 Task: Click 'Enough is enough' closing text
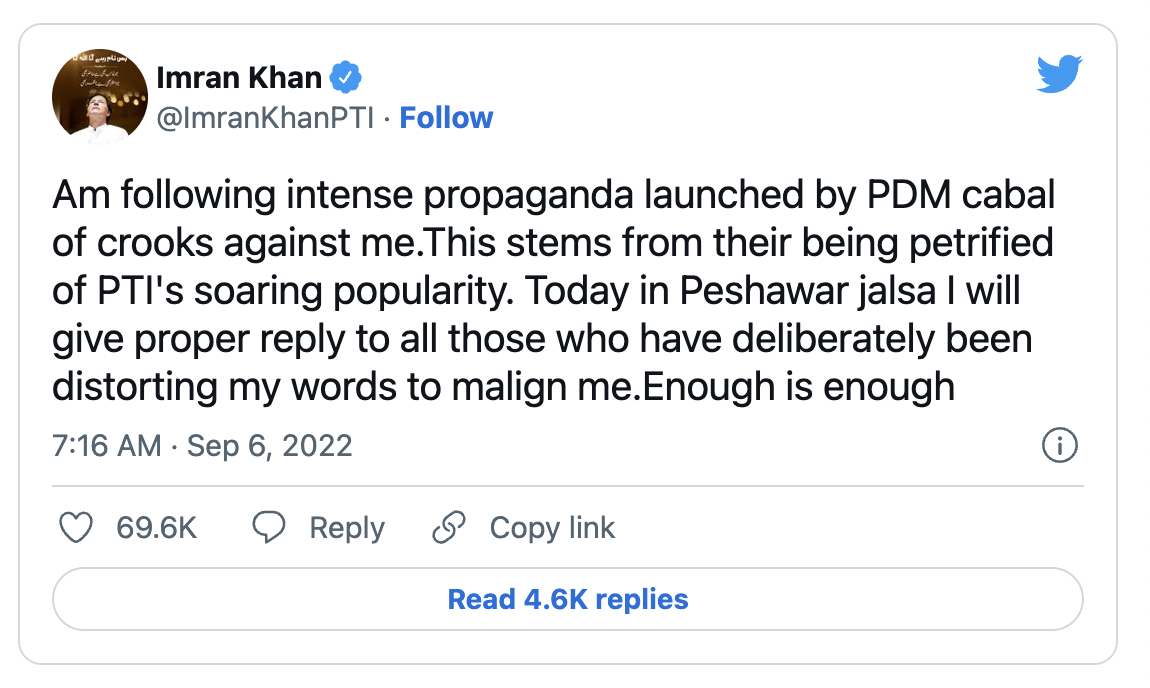[799, 387]
